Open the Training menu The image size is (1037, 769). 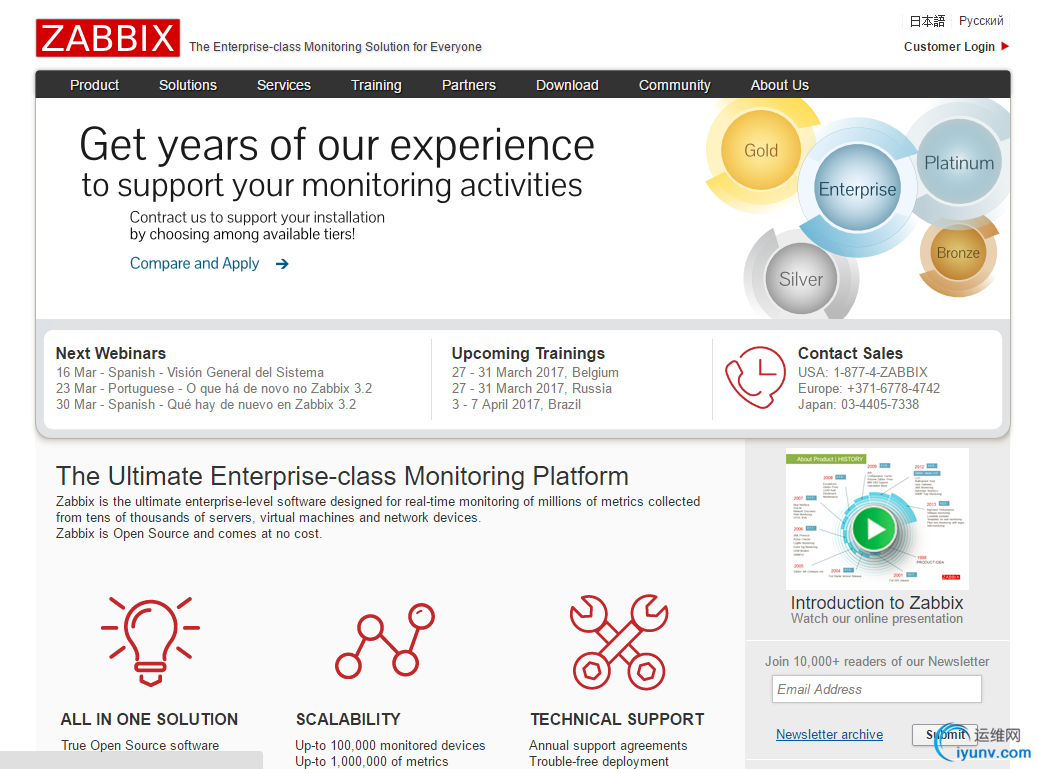[x=376, y=85]
